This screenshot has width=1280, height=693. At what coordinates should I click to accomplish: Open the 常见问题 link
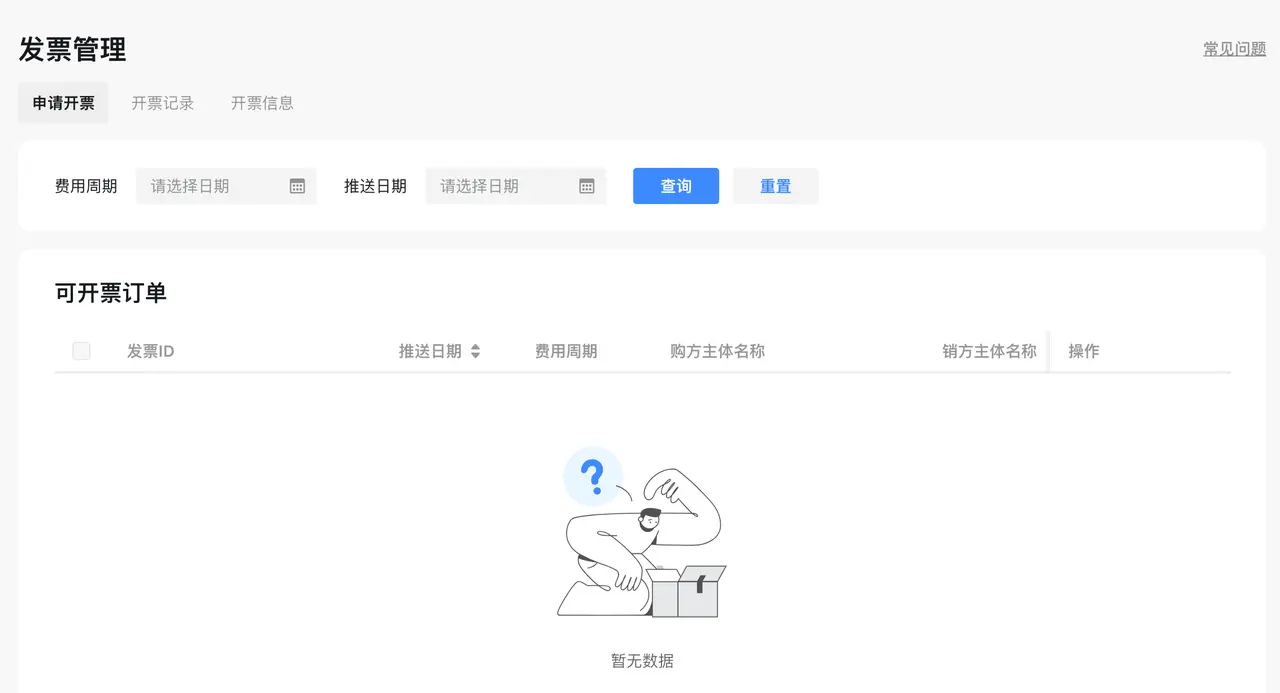pos(1234,49)
